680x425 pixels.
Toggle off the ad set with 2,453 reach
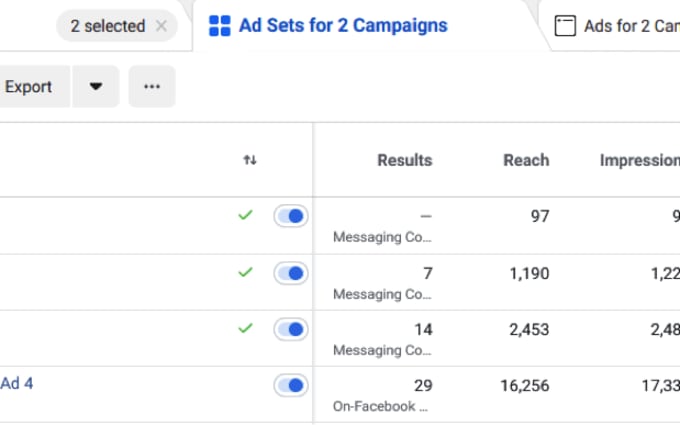291,329
